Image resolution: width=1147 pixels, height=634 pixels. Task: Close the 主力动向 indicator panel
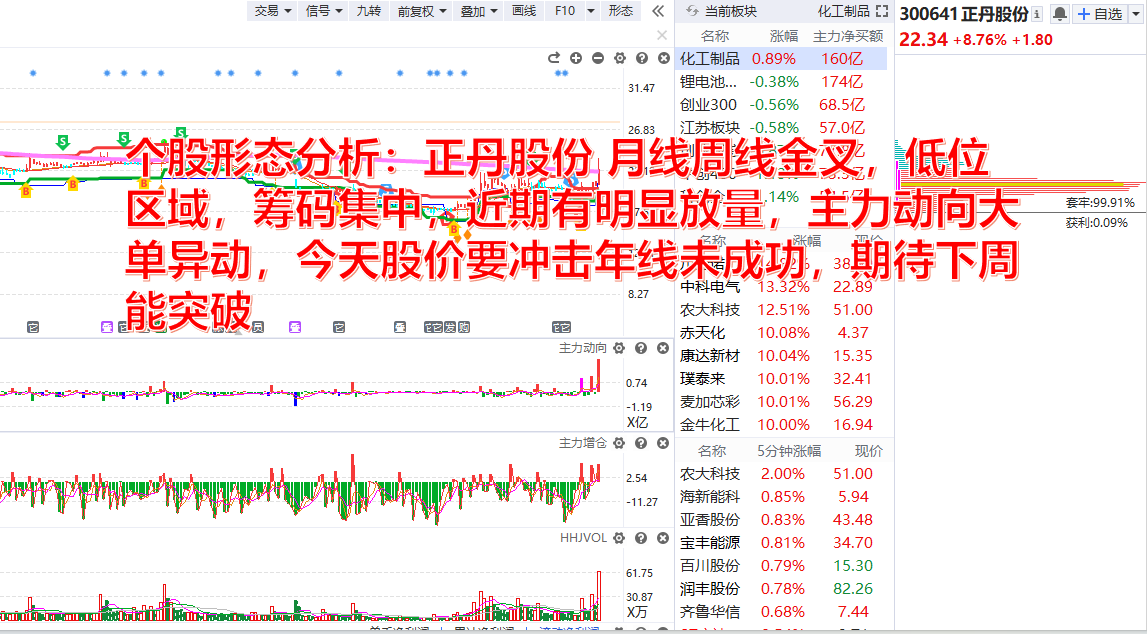pyautogui.click(x=663, y=348)
